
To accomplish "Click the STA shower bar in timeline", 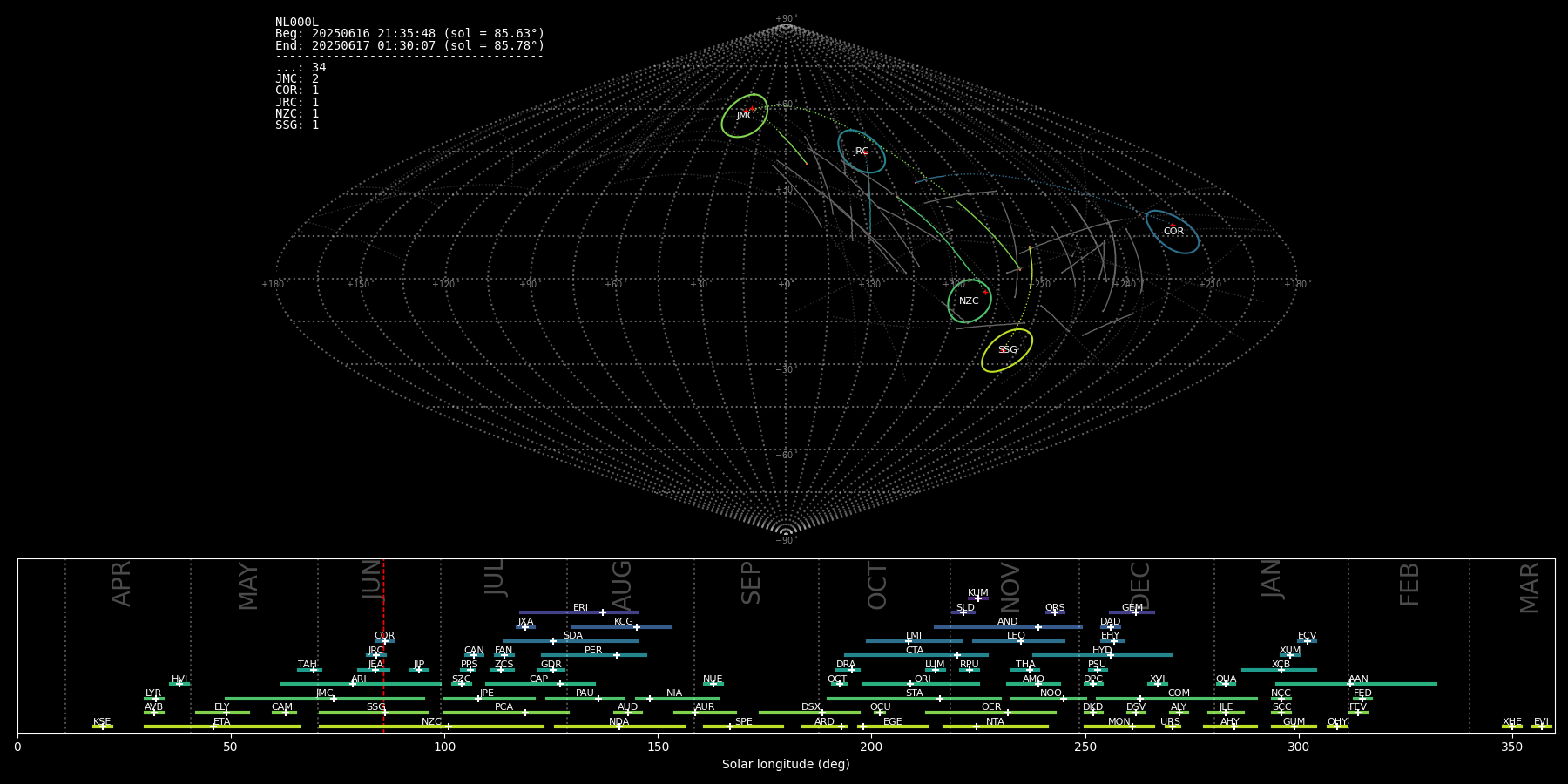I will (914, 699).
